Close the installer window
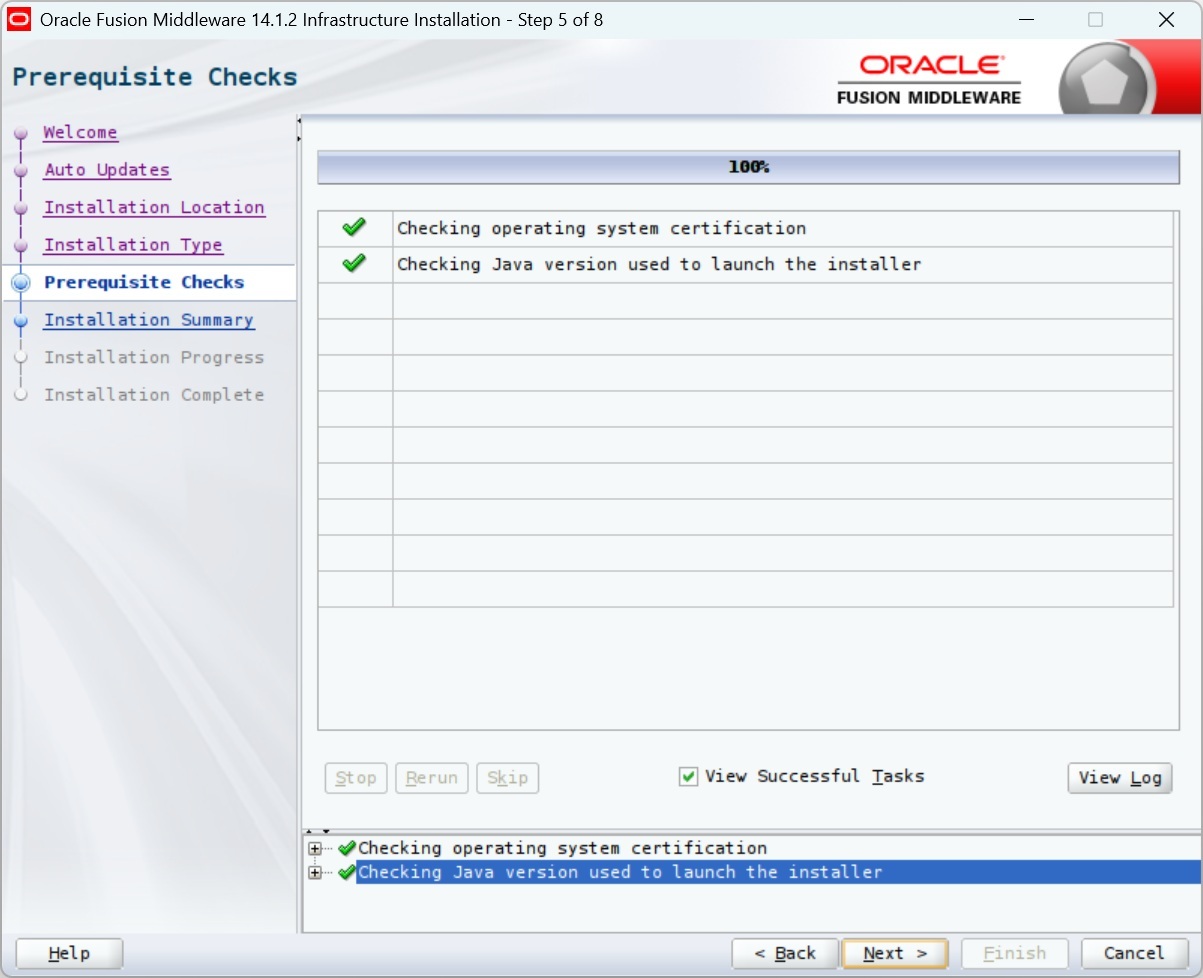This screenshot has width=1203, height=978. pyautogui.click(x=1166, y=19)
